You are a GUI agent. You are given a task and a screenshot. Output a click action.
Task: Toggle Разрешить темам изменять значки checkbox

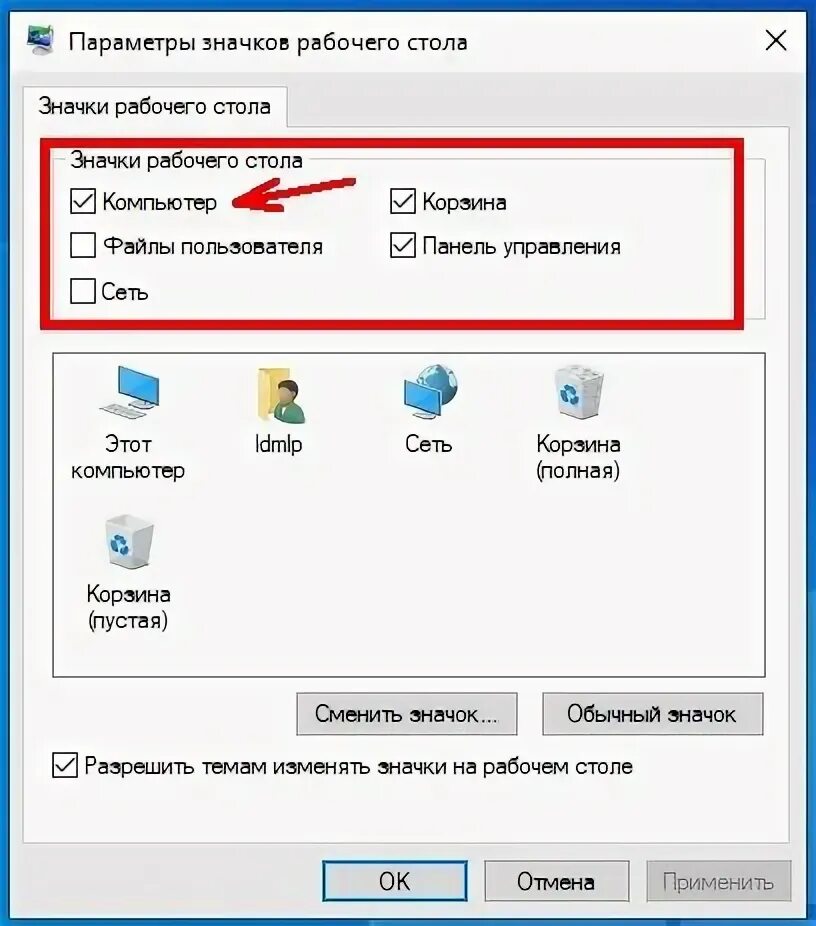64,765
